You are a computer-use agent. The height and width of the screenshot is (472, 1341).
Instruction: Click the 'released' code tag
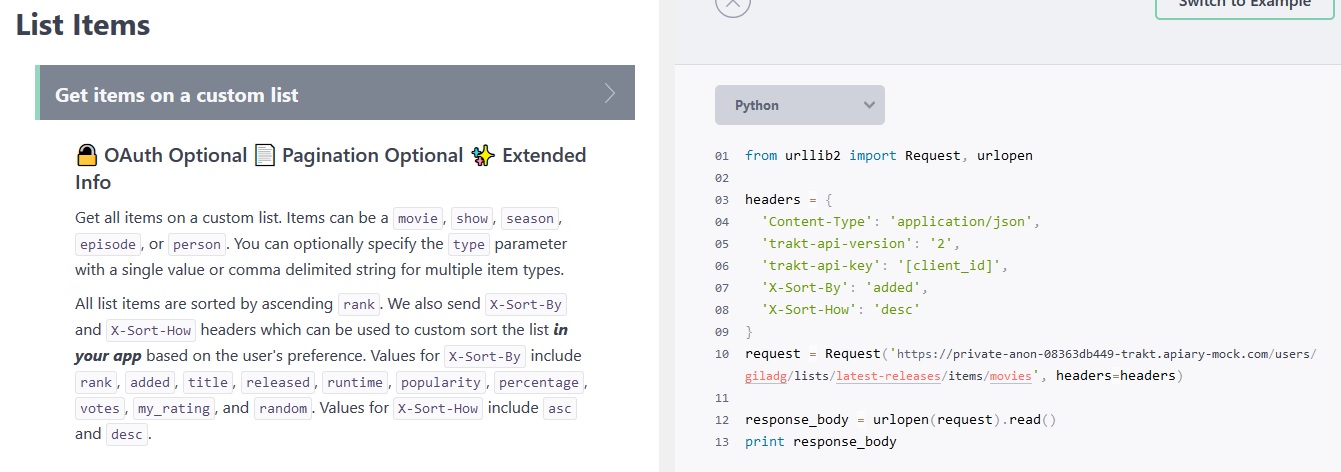coord(278,382)
